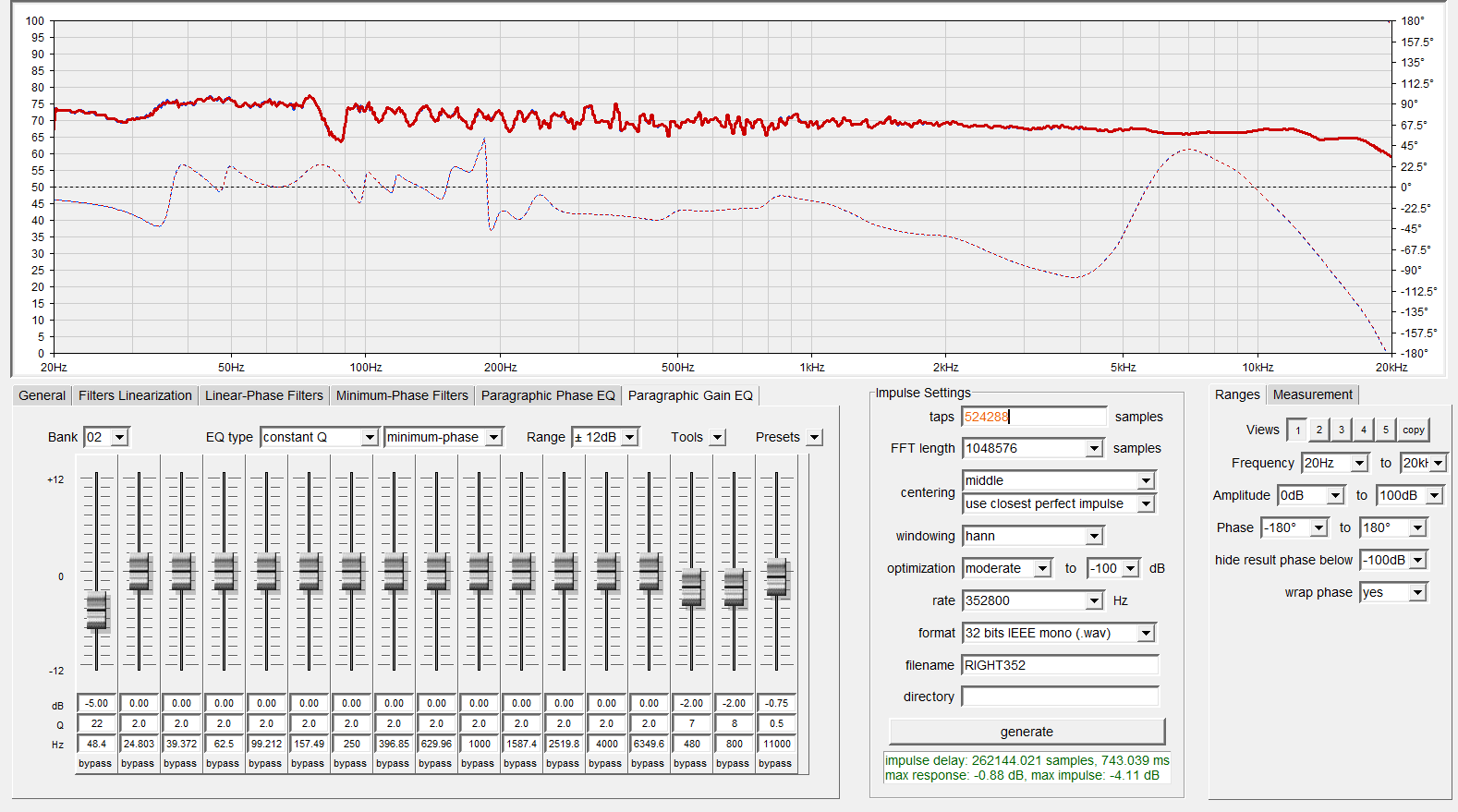This screenshot has width=1458, height=812.
Task: Switch to view preset 2
Action: [1319, 430]
